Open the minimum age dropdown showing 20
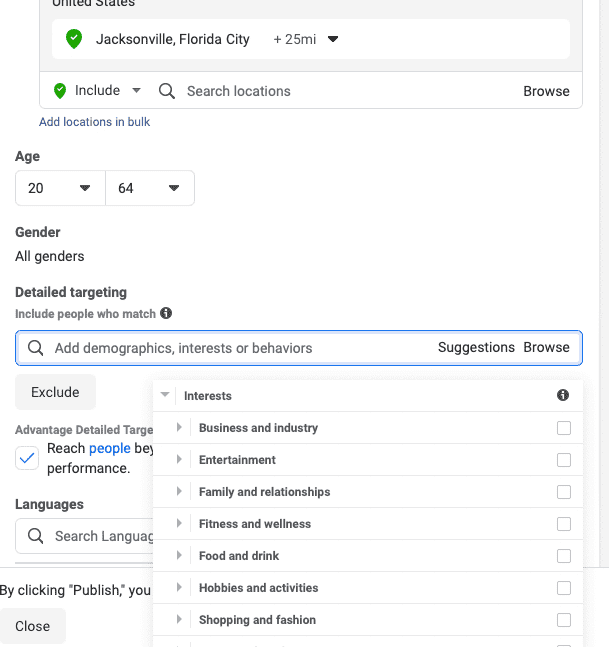 tap(60, 188)
